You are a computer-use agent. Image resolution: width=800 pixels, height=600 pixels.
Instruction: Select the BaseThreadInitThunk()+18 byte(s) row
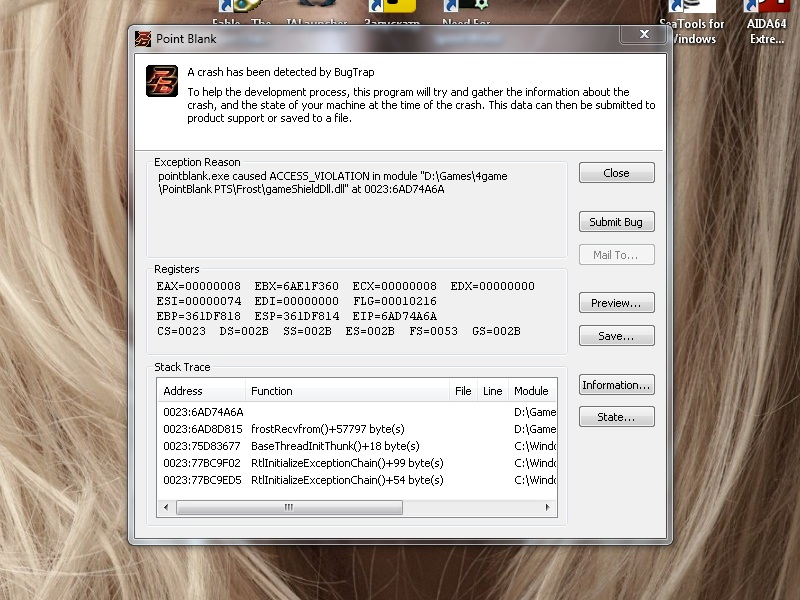[x=357, y=446]
